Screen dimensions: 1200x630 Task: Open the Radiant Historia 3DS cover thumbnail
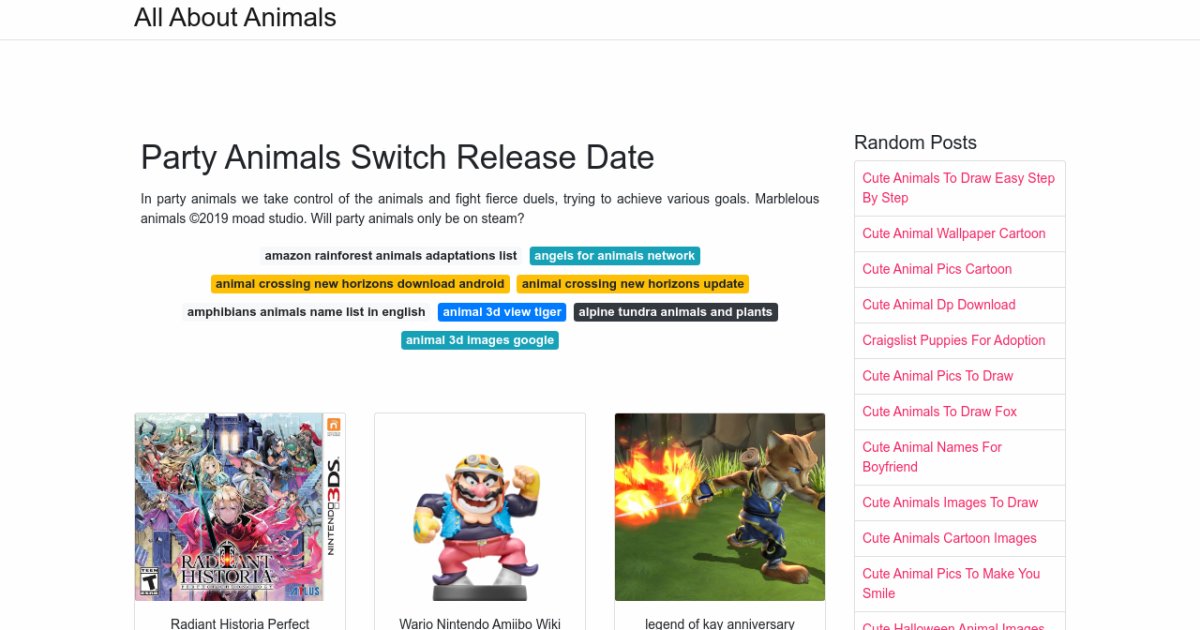pos(240,507)
